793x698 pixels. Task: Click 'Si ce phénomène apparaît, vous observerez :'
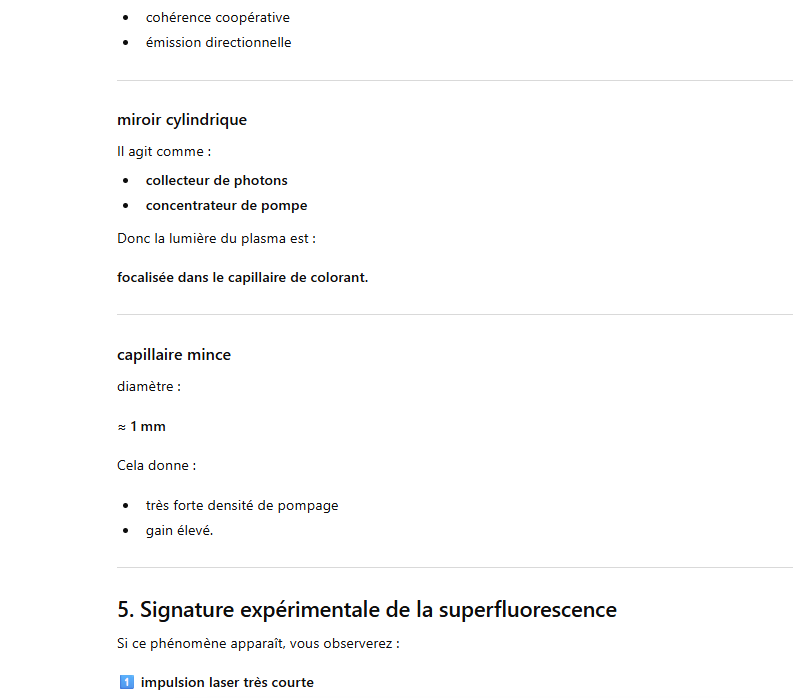pyautogui.click(x=258, y=643)
